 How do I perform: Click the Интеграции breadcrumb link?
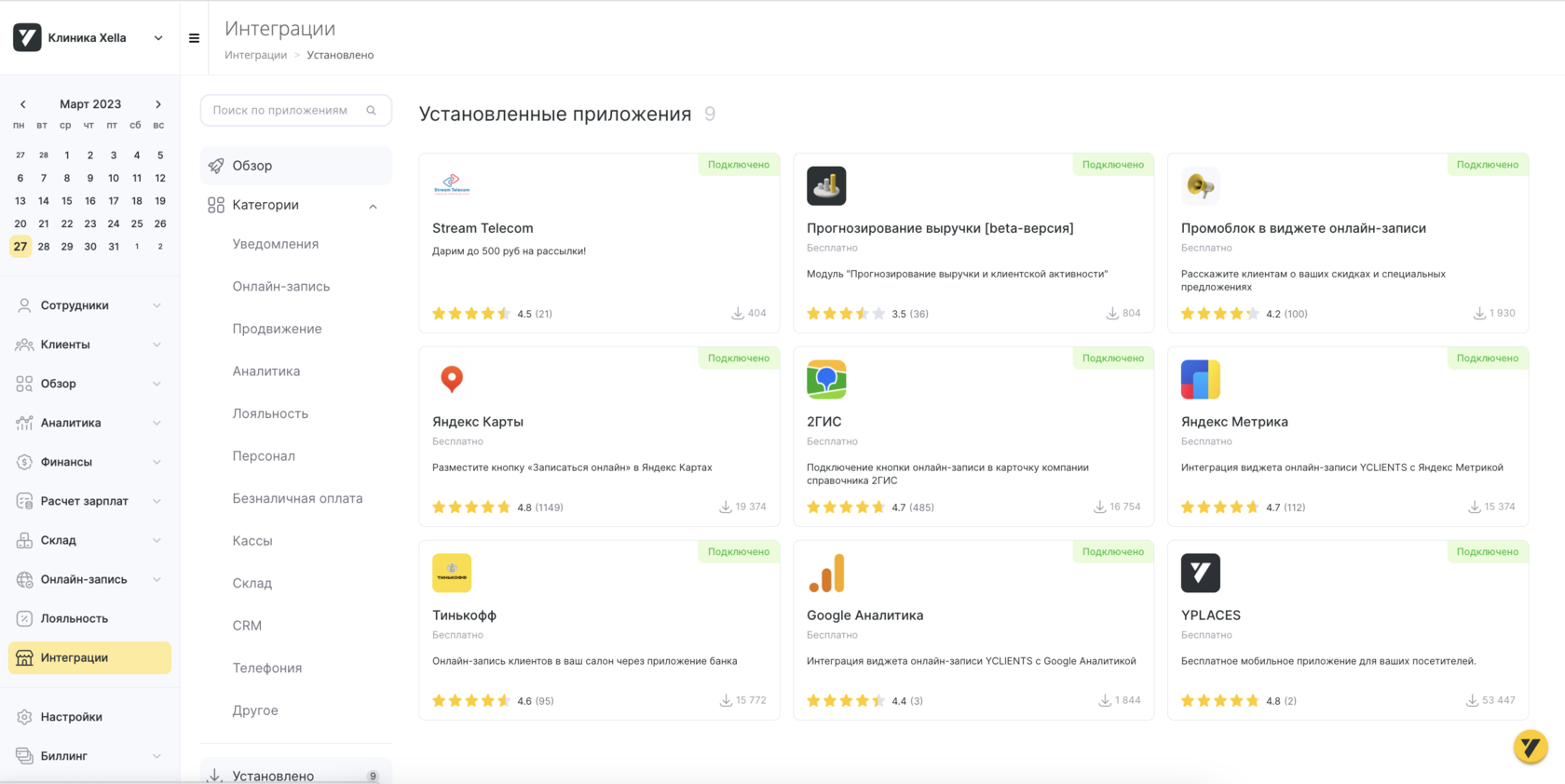pos(255,55)
